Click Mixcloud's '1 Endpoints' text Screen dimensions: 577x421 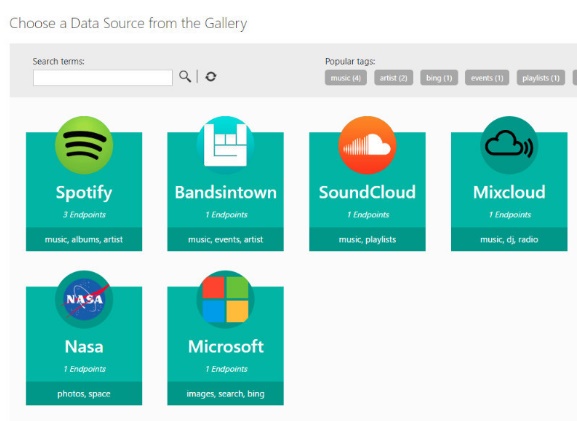pos(509,215)
